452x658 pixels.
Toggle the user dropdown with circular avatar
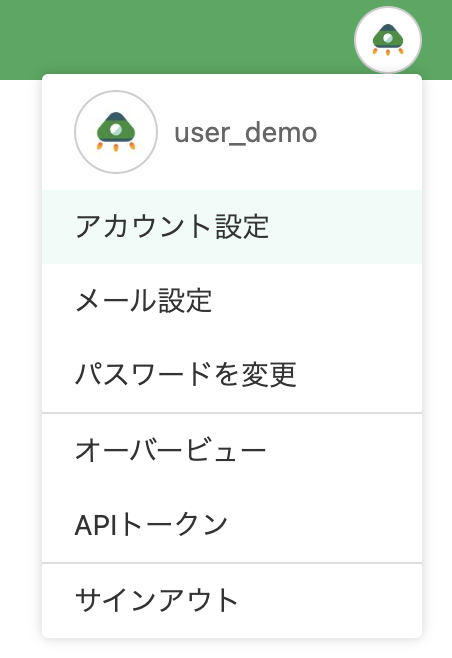[x=388, y=40]
